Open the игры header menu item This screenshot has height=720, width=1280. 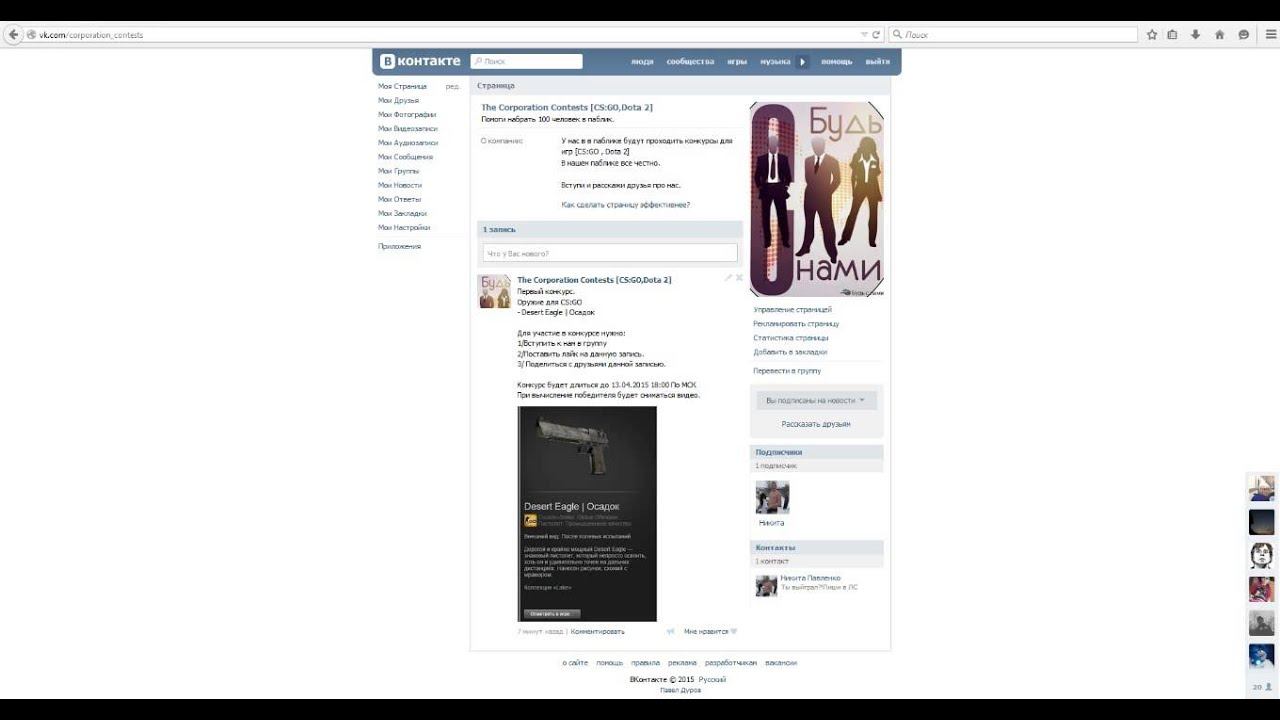(737, 61)
